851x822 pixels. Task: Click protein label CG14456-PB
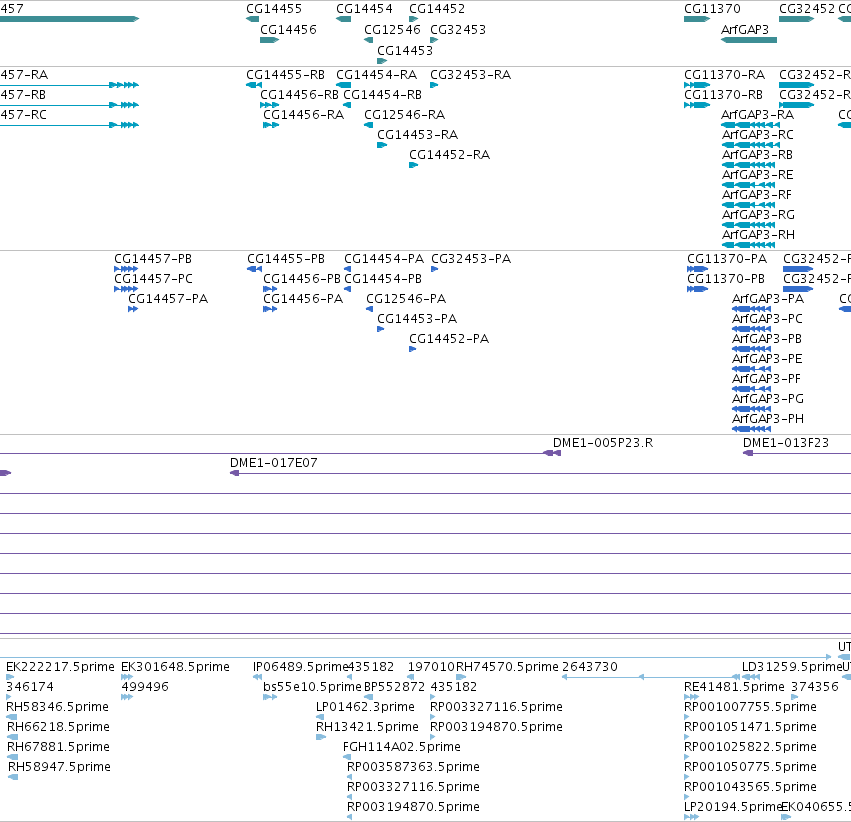coord(302,279)
